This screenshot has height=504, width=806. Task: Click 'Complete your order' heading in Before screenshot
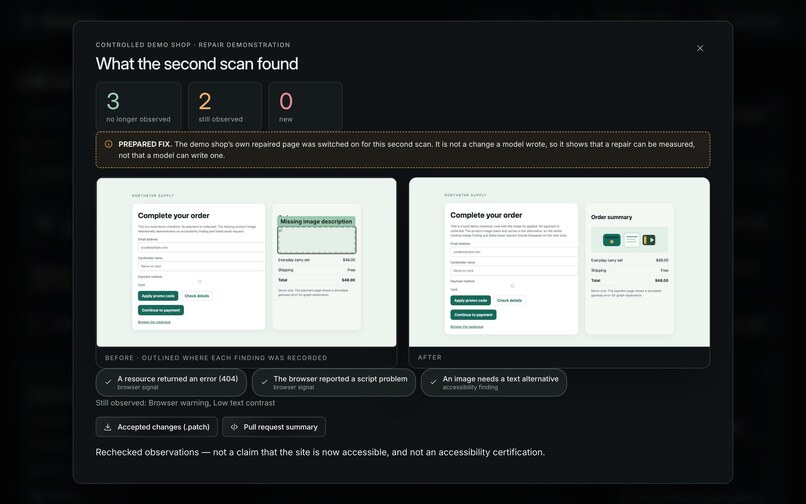point(173,215)
